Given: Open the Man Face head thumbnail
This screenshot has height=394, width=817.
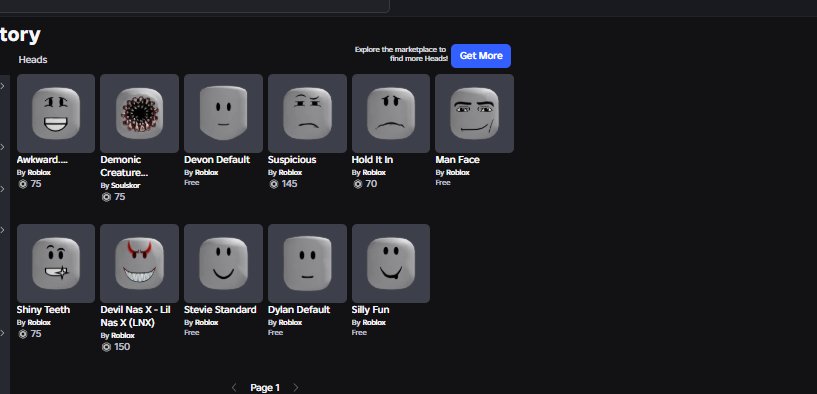Looking at the screenshot, I should click(x=474, y=113).
